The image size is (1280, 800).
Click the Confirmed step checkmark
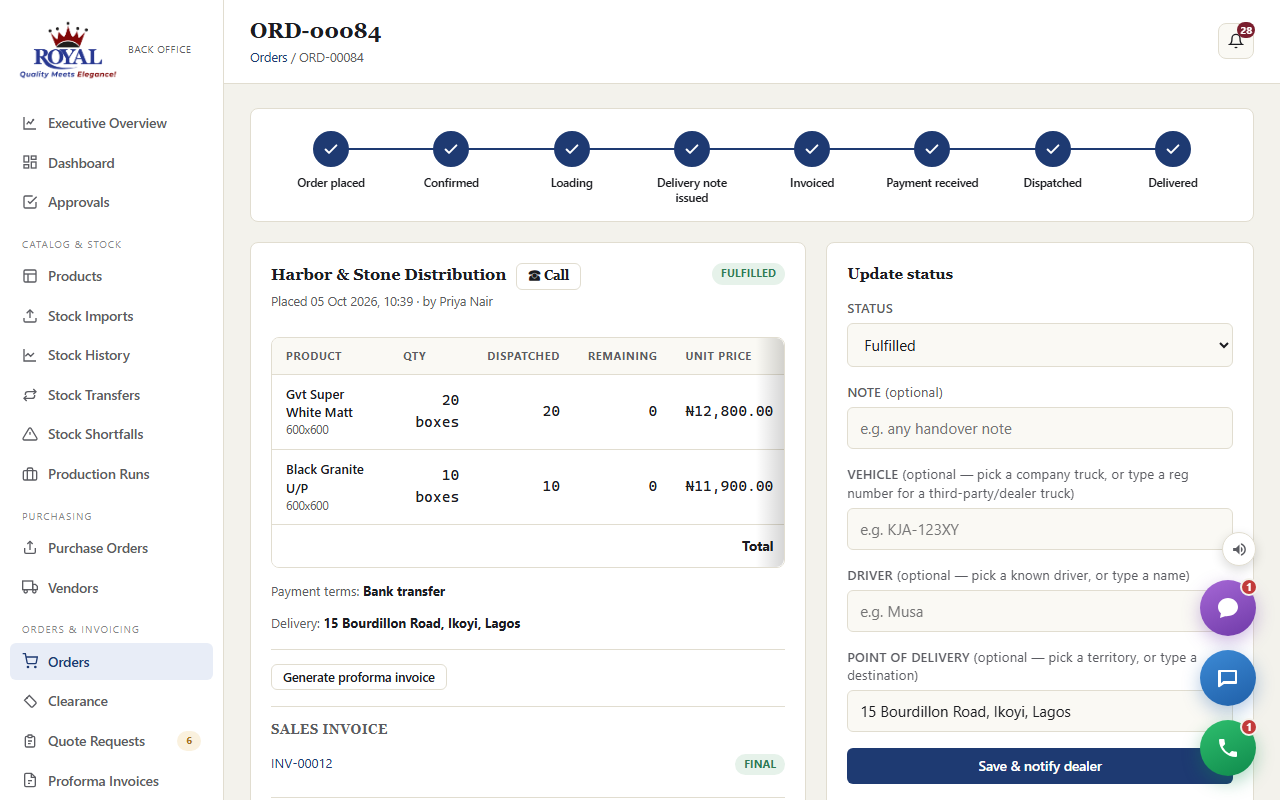coord(451,149)
